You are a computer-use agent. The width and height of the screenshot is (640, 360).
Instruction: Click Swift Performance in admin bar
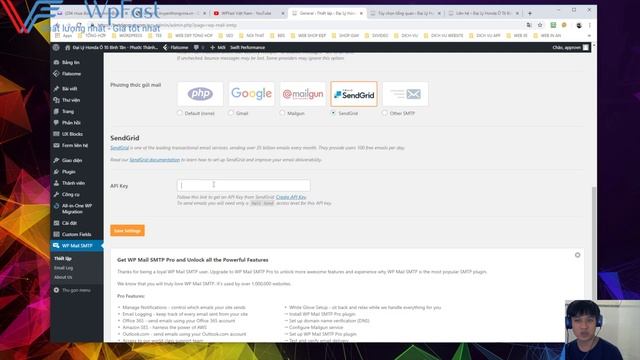pyautogui.click(x=248, y=48)
